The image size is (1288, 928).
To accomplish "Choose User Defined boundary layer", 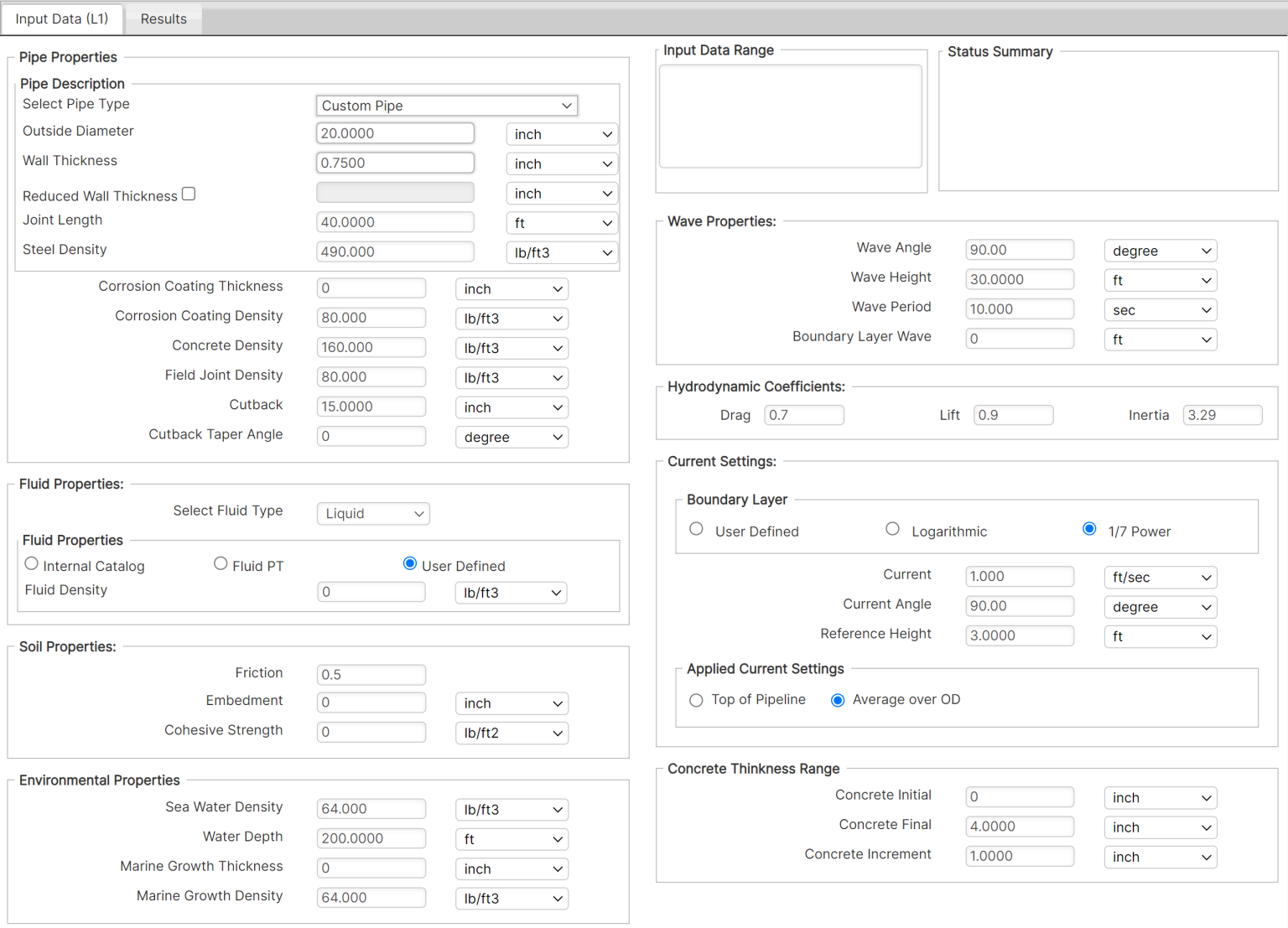I will (x=696, y=529).
